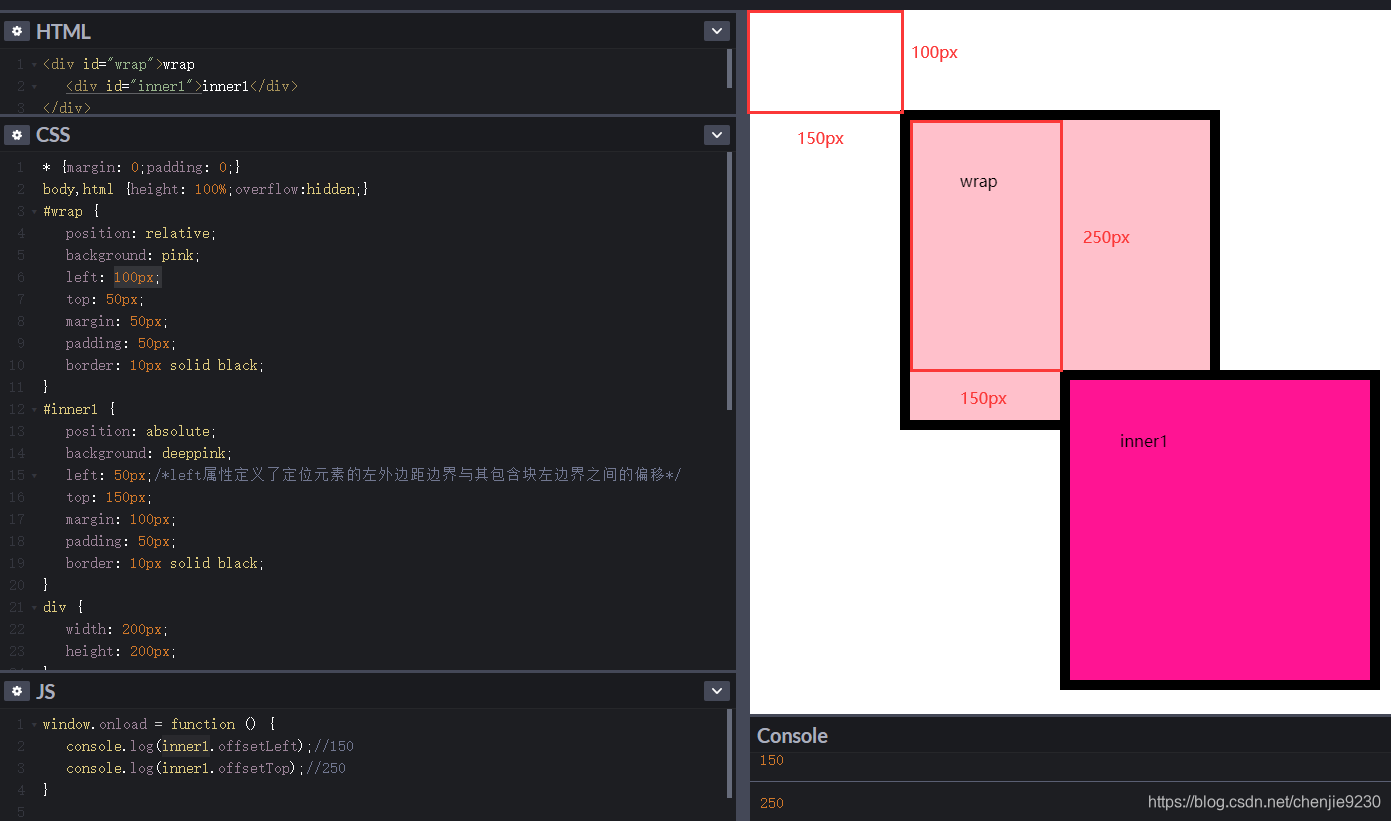The image size is (1391, 821).
Task: Fold the div CSS rule block
Action: [34, 608]
